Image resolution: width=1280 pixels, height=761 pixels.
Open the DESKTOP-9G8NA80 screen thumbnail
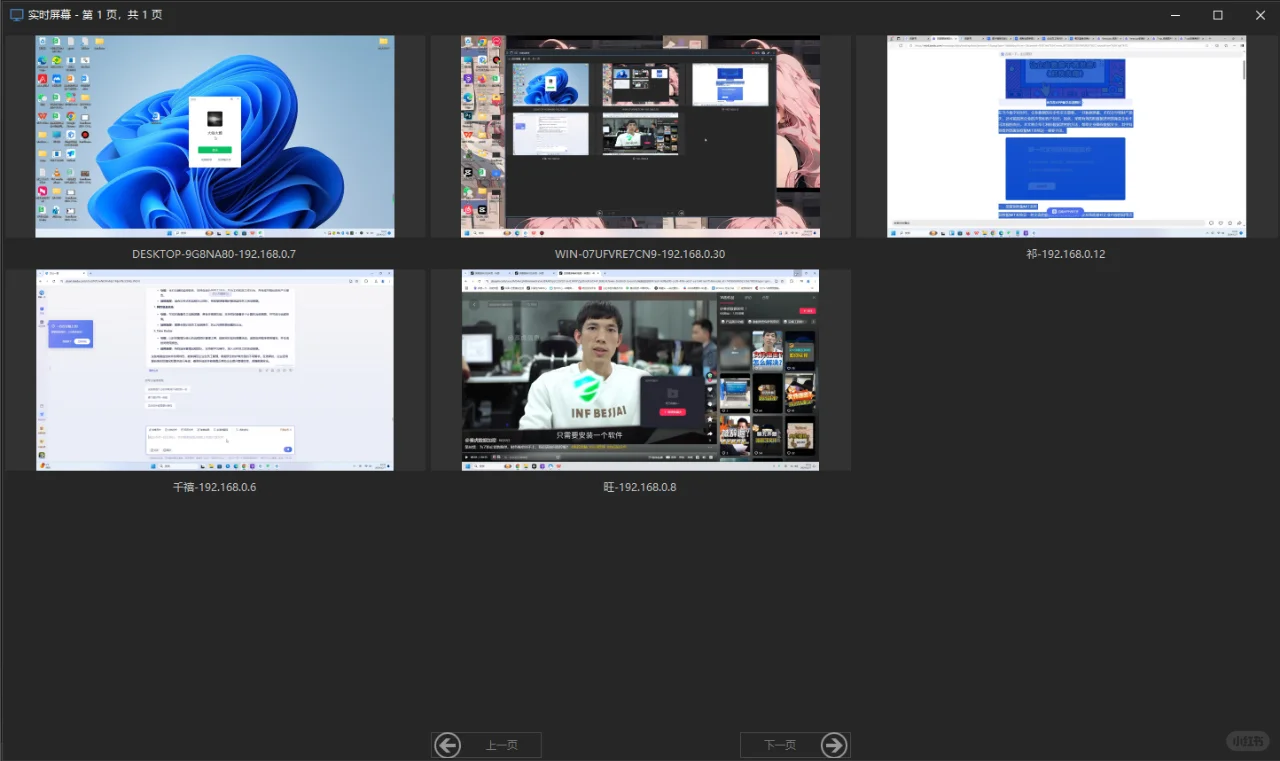tap(215, 137)
